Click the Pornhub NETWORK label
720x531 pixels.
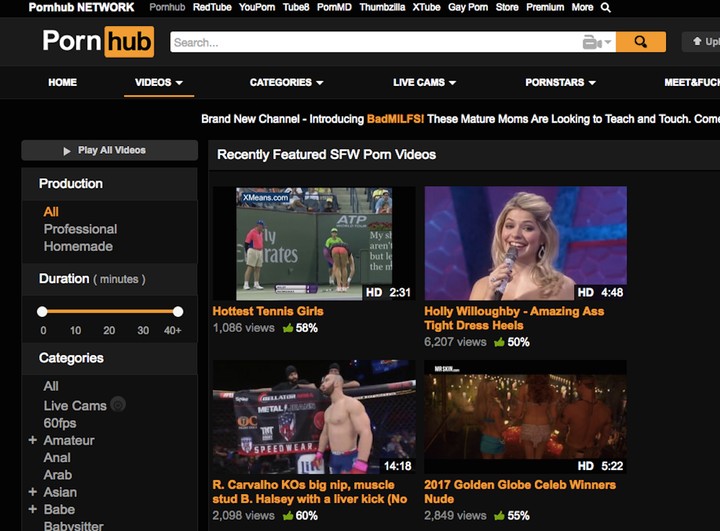coord(81,7)
